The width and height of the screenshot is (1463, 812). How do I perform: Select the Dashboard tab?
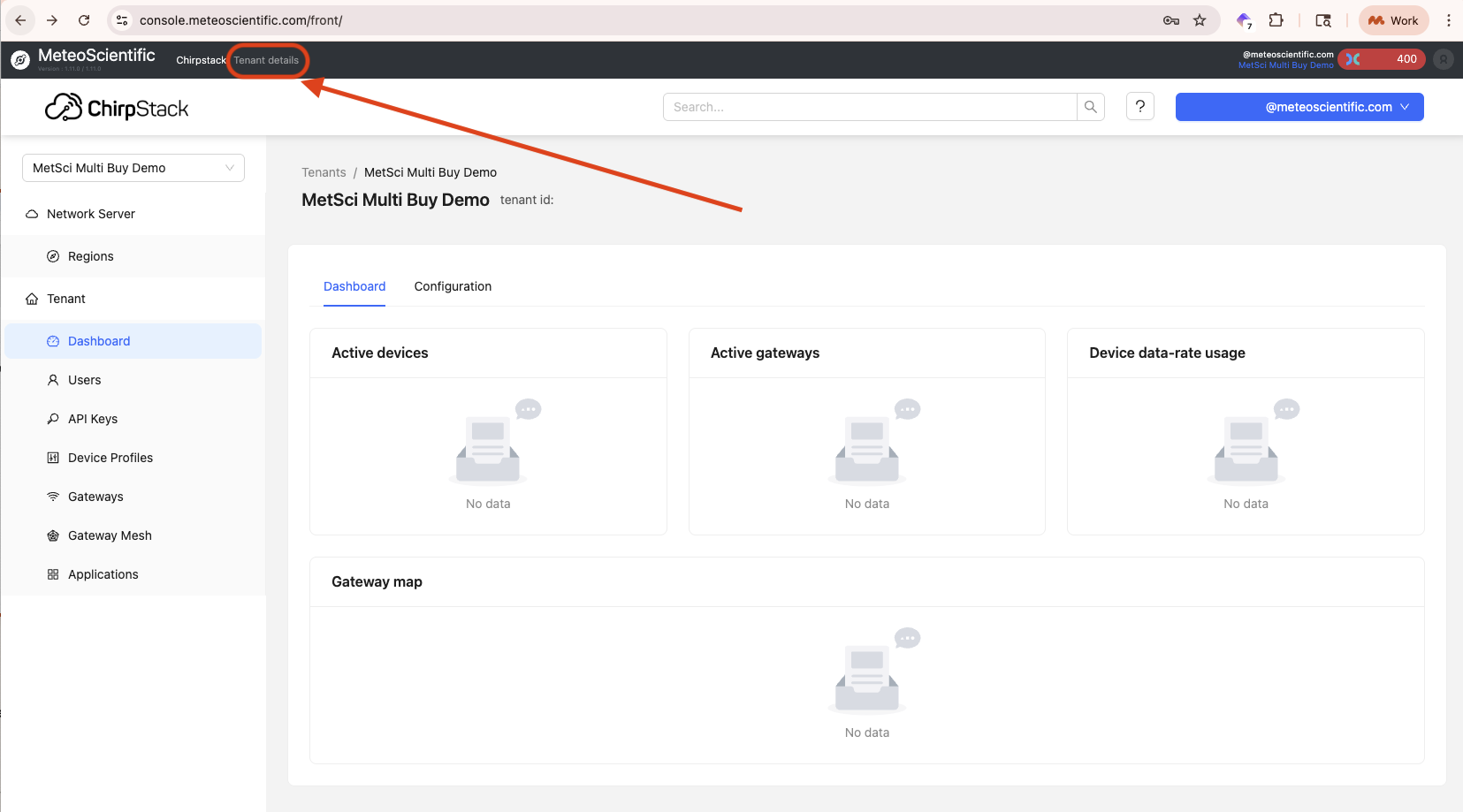coord(354,286)
